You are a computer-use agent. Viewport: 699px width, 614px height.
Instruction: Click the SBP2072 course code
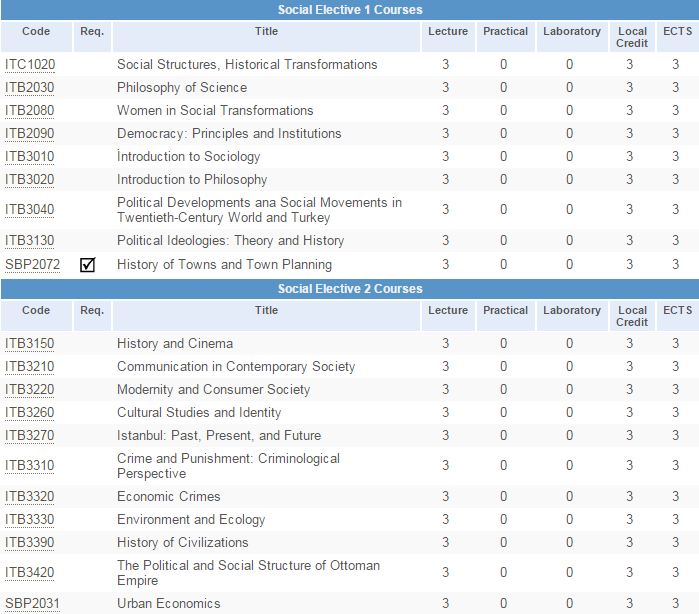click(32, 265)
